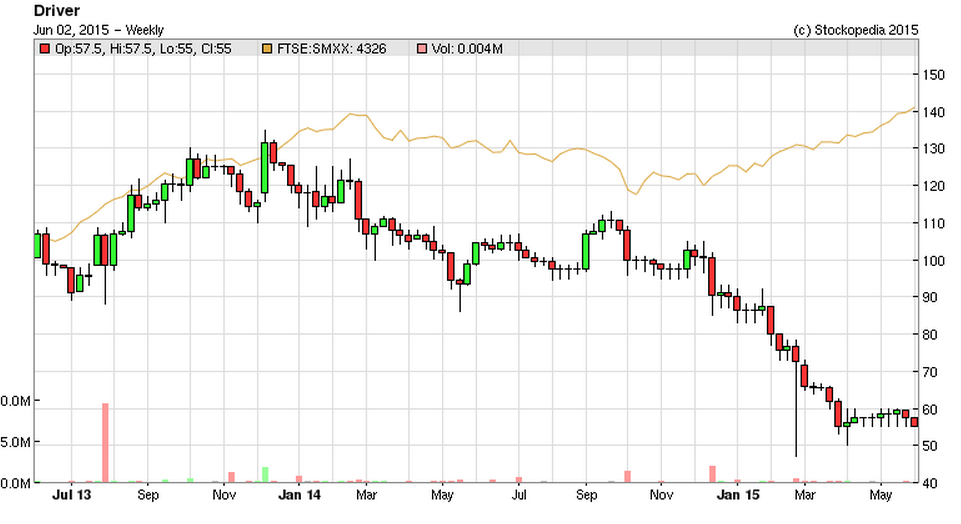
Task: Click the 130 price axis label
Action: (933, 149)
